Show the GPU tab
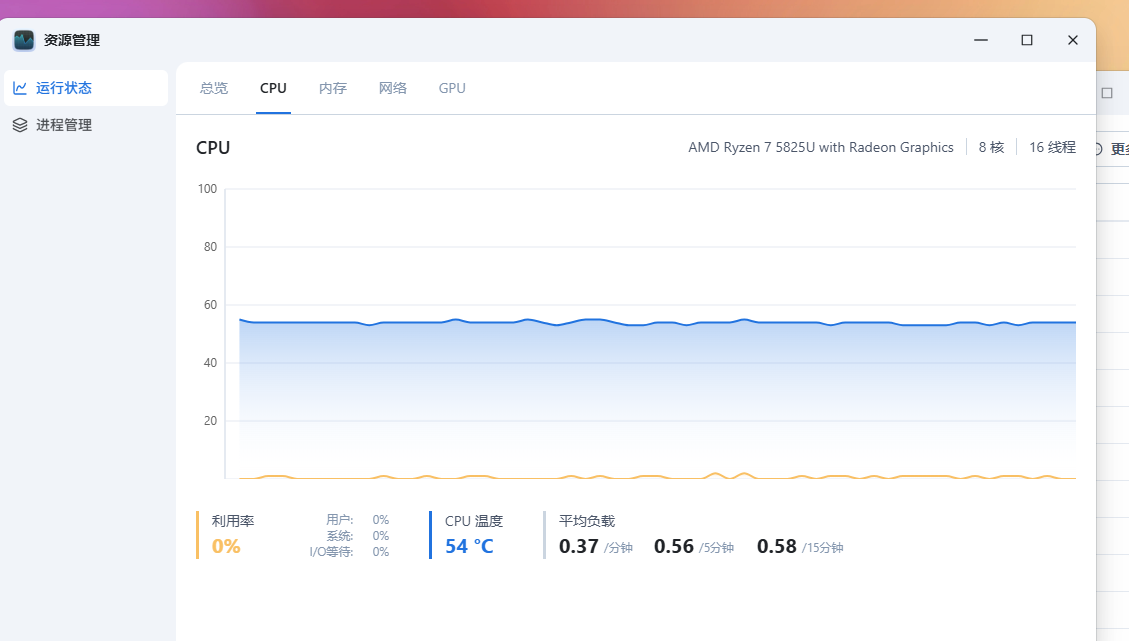The image size is (1129, 641). 452,88
